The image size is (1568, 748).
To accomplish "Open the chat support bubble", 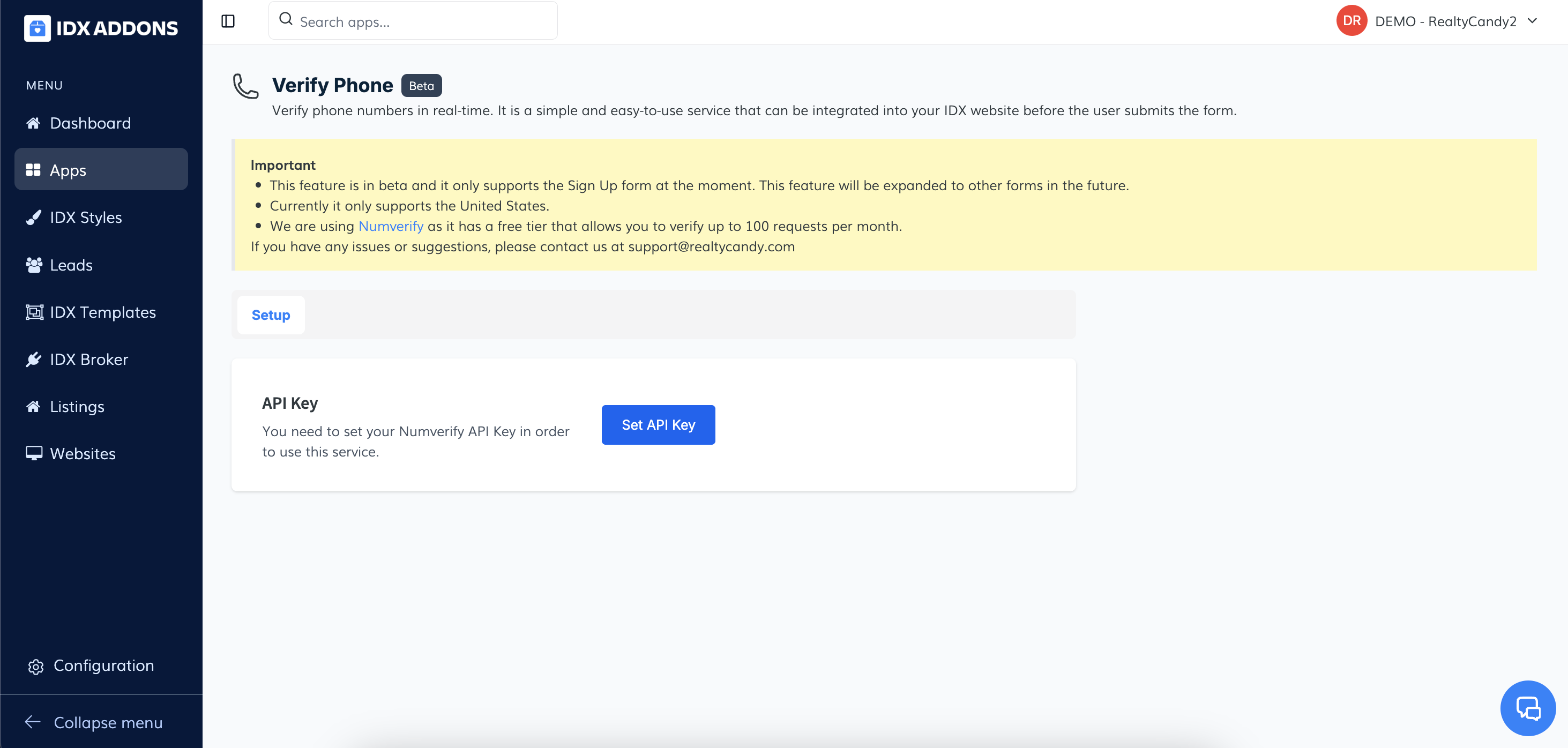I will pos(1527,708).
